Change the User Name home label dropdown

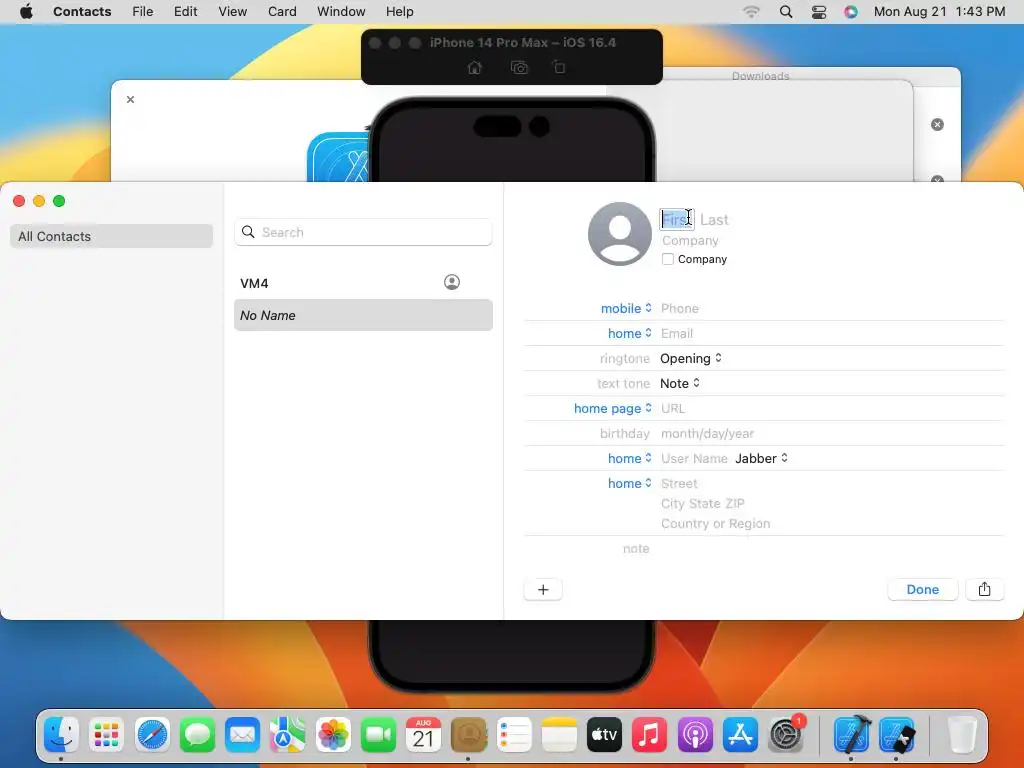click(x=630, y=458)
